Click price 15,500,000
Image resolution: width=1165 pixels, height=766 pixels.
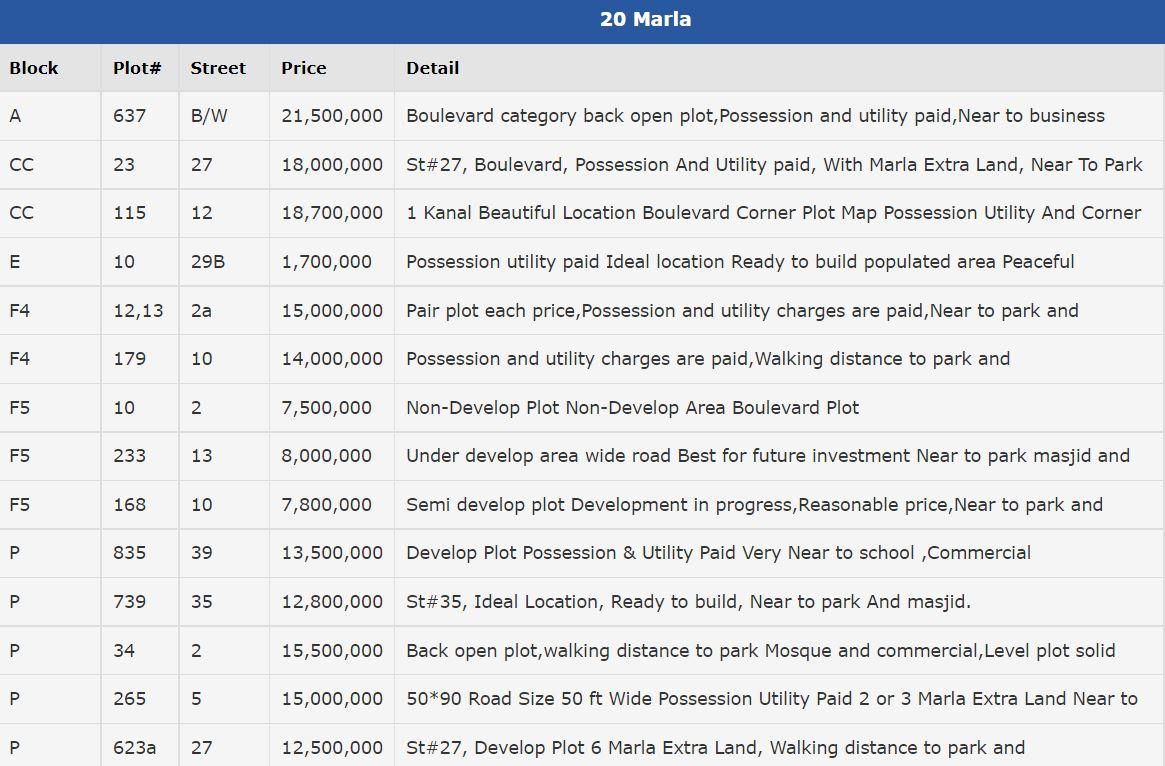coord(331,652)
